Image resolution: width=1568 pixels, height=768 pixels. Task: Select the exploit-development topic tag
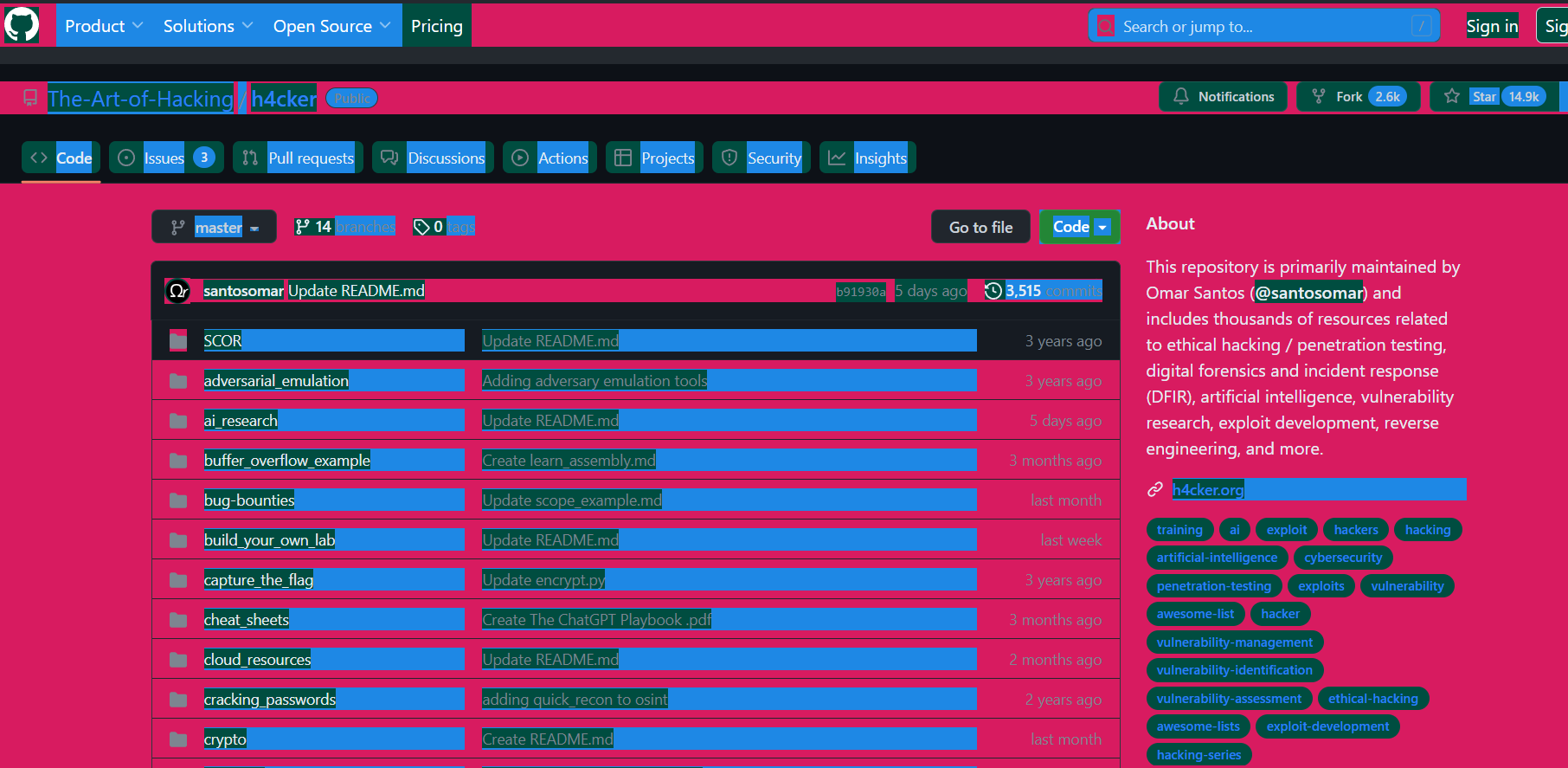[1327, 726]
